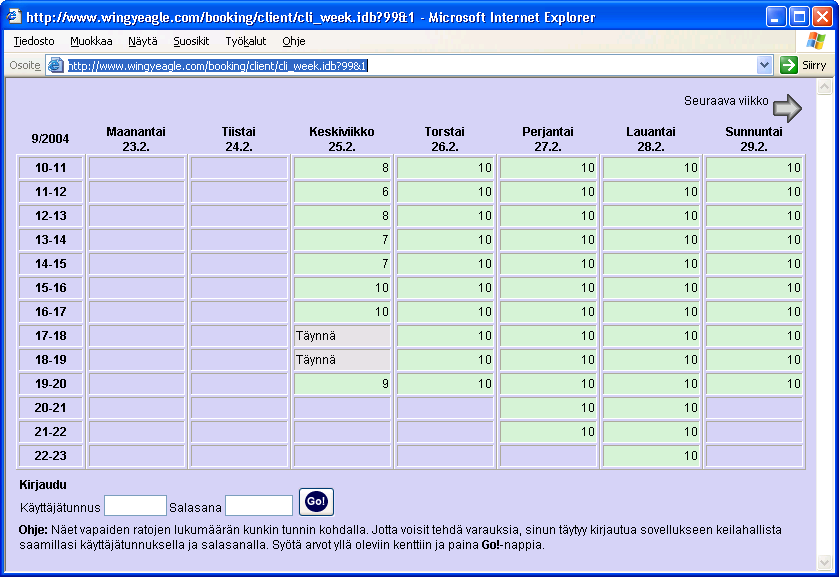Viewport: 839px width, 577px height.
Task: Click the Salasana password field
Action: 259,506
